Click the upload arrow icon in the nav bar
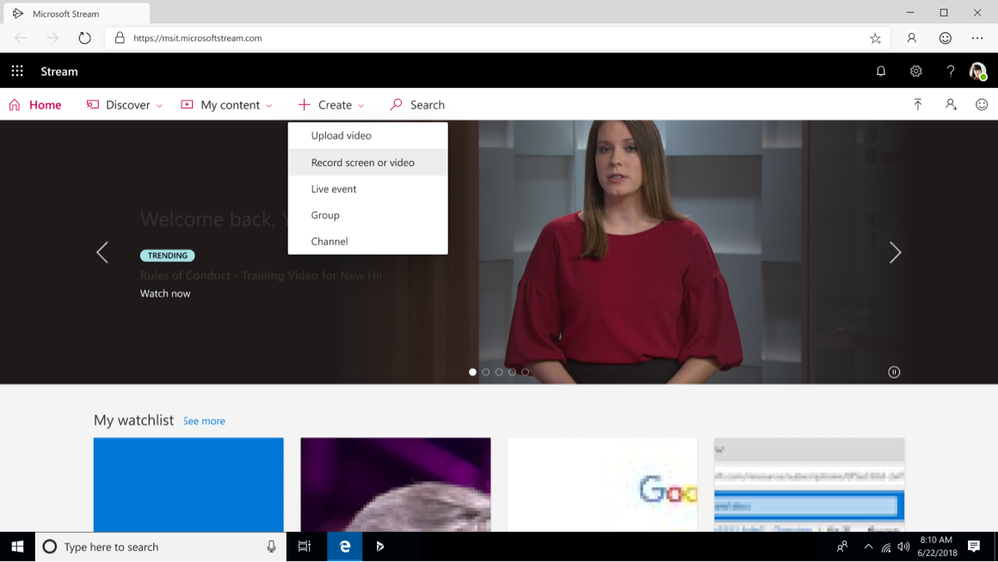The height and width of the screenshot is (562, 998). point(917,104)
